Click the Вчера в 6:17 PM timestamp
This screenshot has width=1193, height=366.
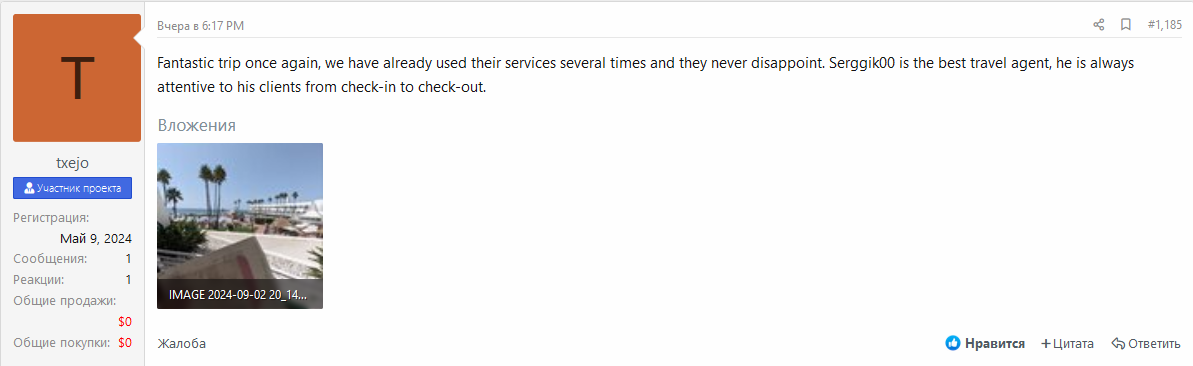(x=201, y=26)
